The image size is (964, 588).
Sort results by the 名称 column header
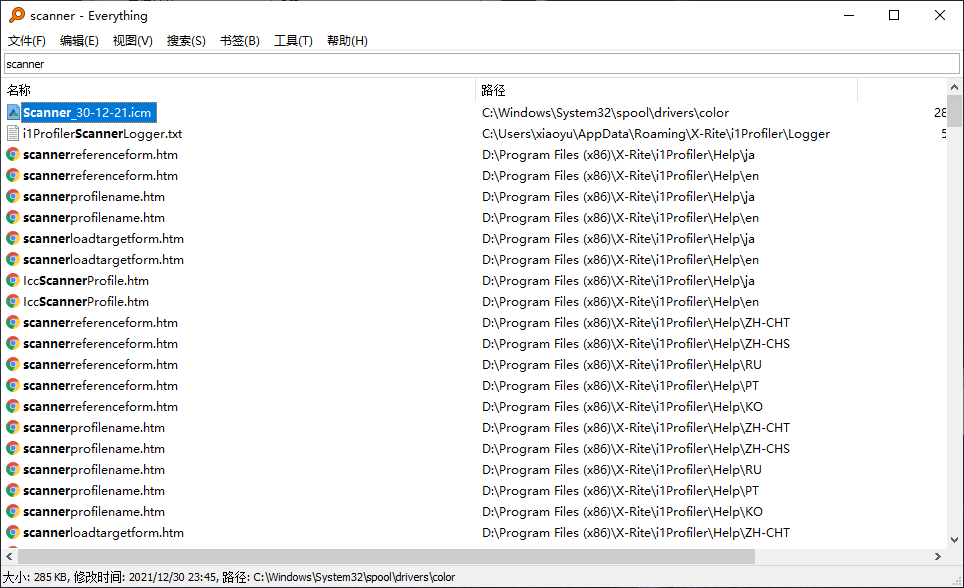point(238,90)
